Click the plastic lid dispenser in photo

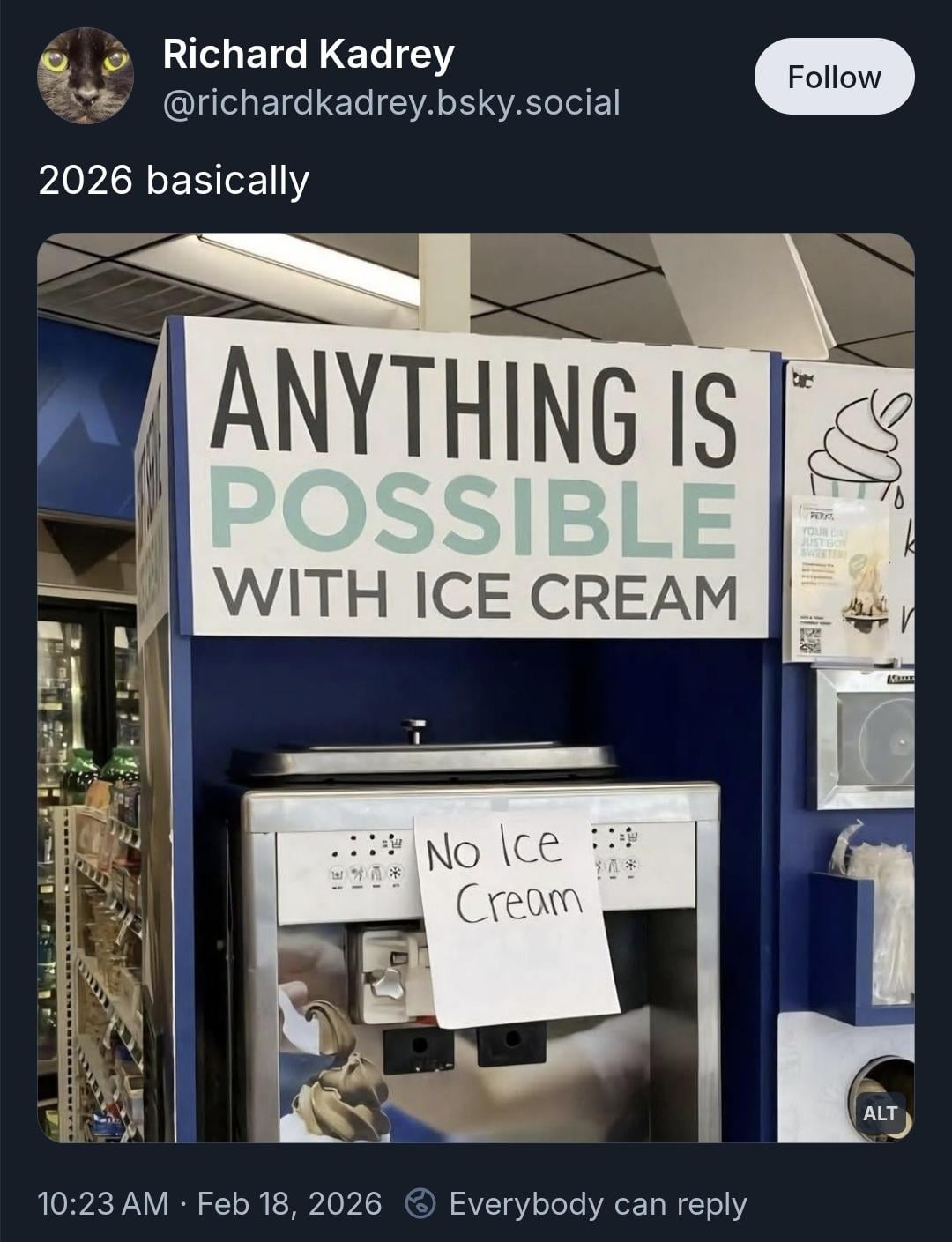coord(864,738)
